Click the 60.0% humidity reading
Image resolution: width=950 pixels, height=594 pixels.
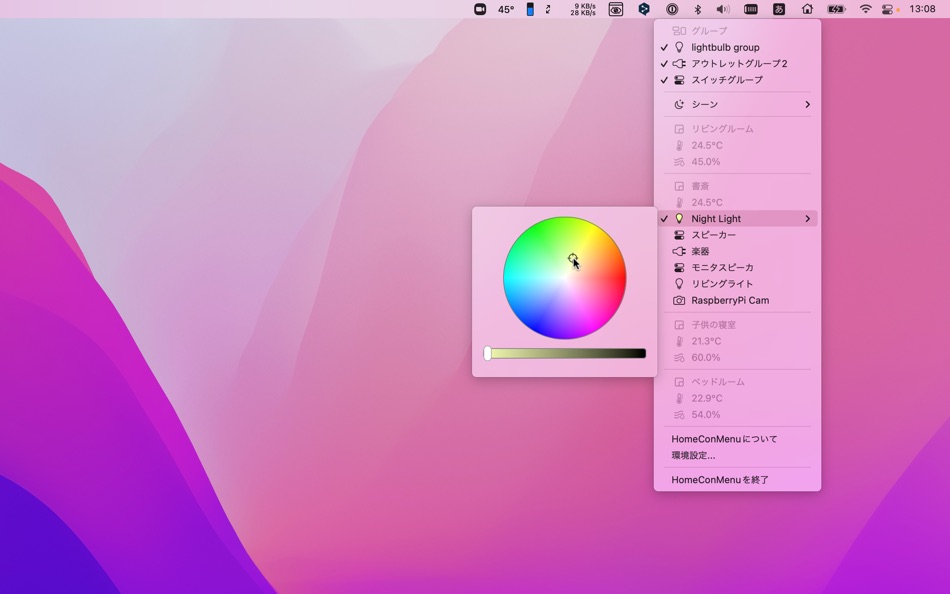(x=737, y=358)
